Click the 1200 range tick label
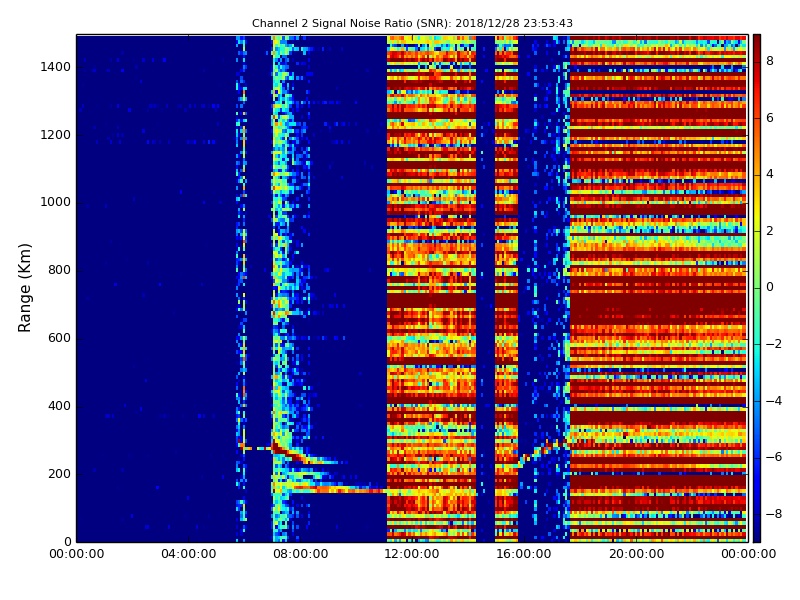The height and width of the screenshot is (600, 800). [56, 135]
